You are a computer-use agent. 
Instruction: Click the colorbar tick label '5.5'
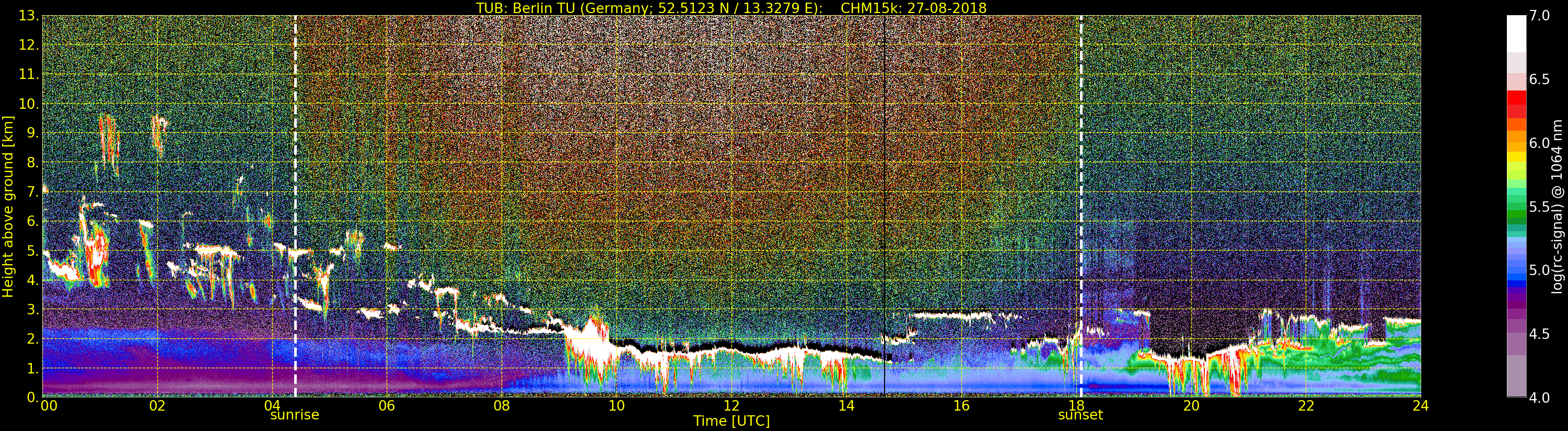[1539, 207]
